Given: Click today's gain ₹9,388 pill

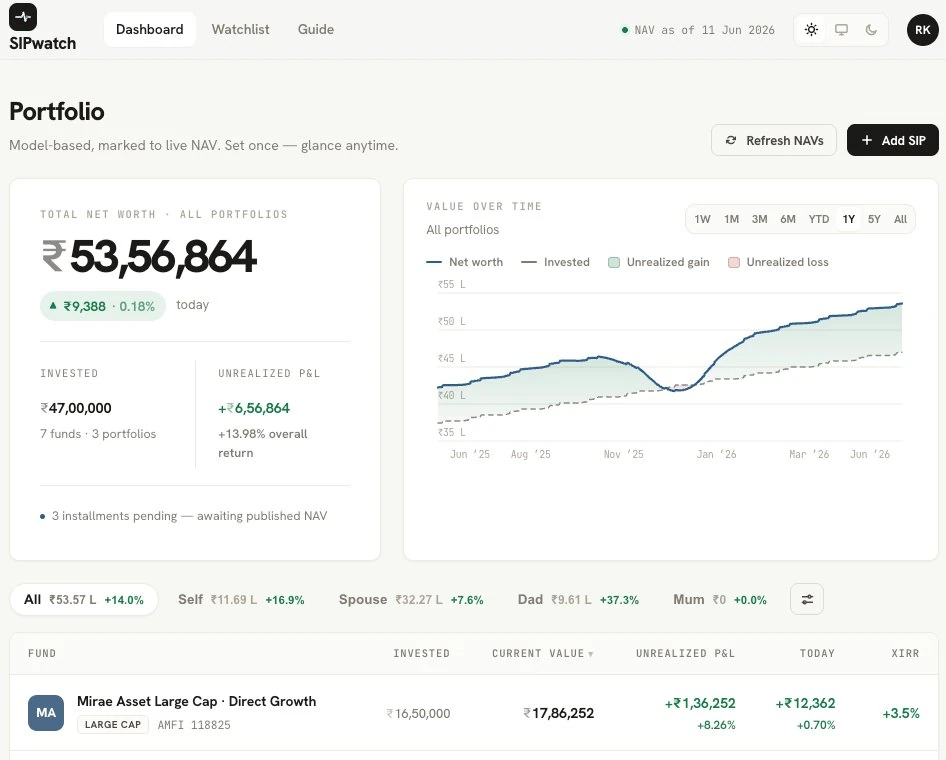Looking at the screenshot, I should click(103, 306).
